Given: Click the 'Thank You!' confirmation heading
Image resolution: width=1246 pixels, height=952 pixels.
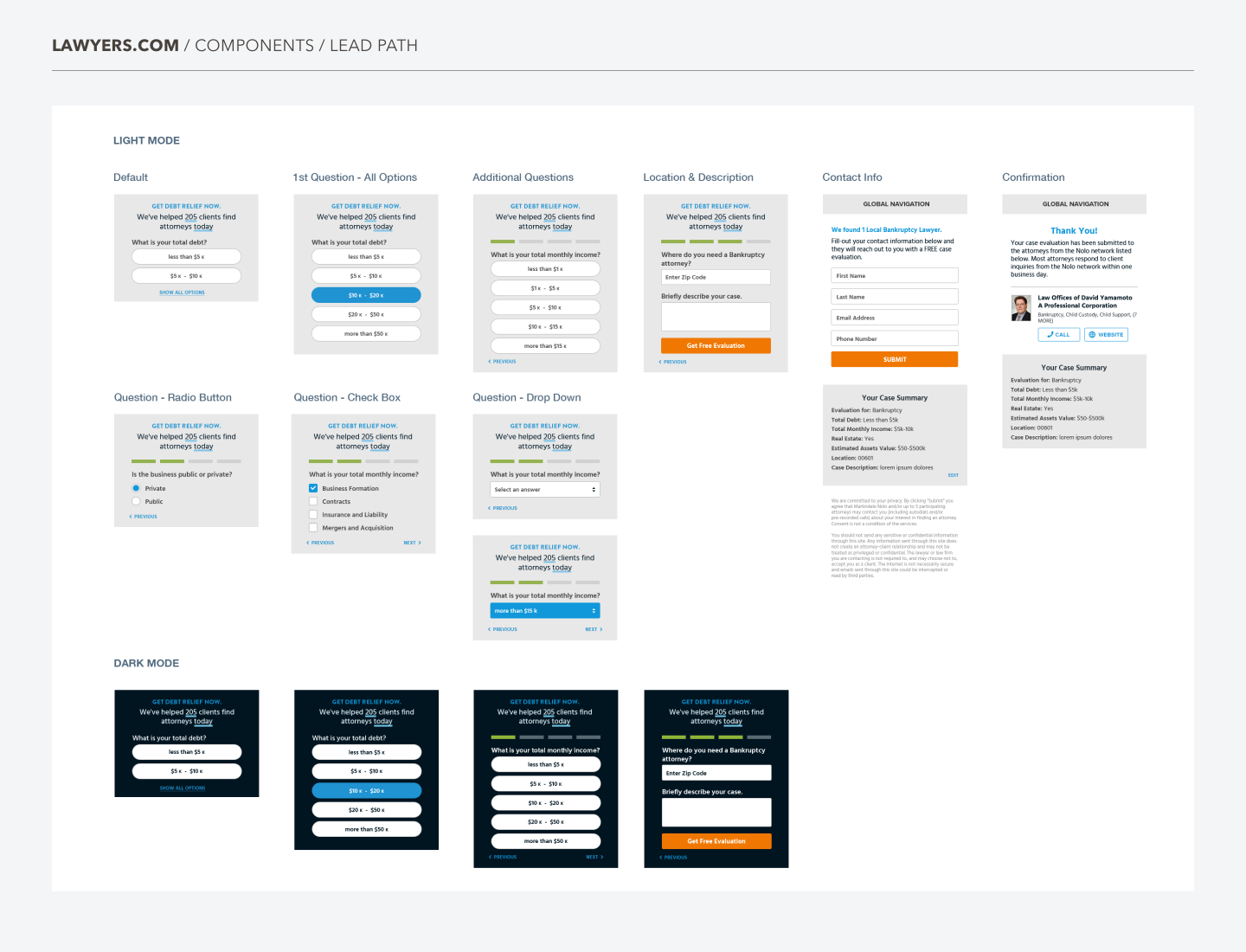Looking at the screenshot, I should coord(1074,231).
